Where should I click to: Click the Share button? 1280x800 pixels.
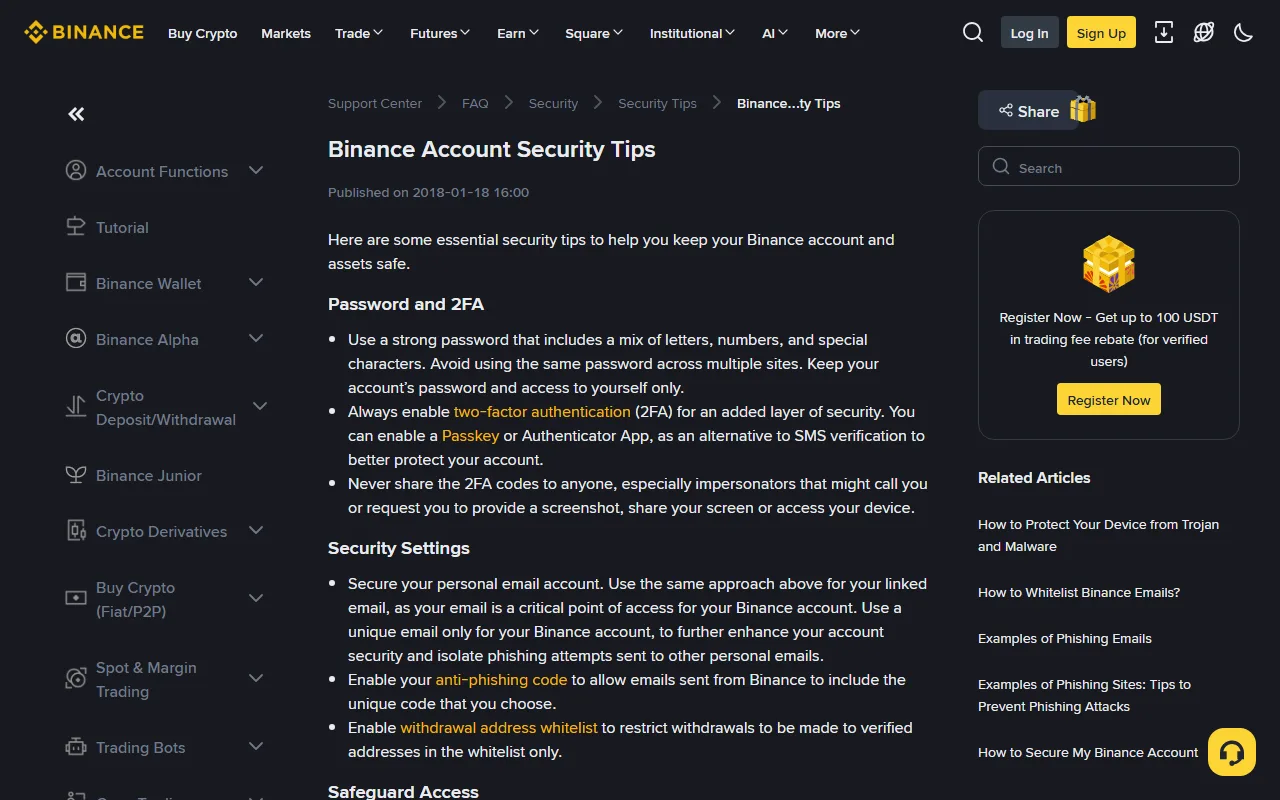click(x=1027, y=111)
